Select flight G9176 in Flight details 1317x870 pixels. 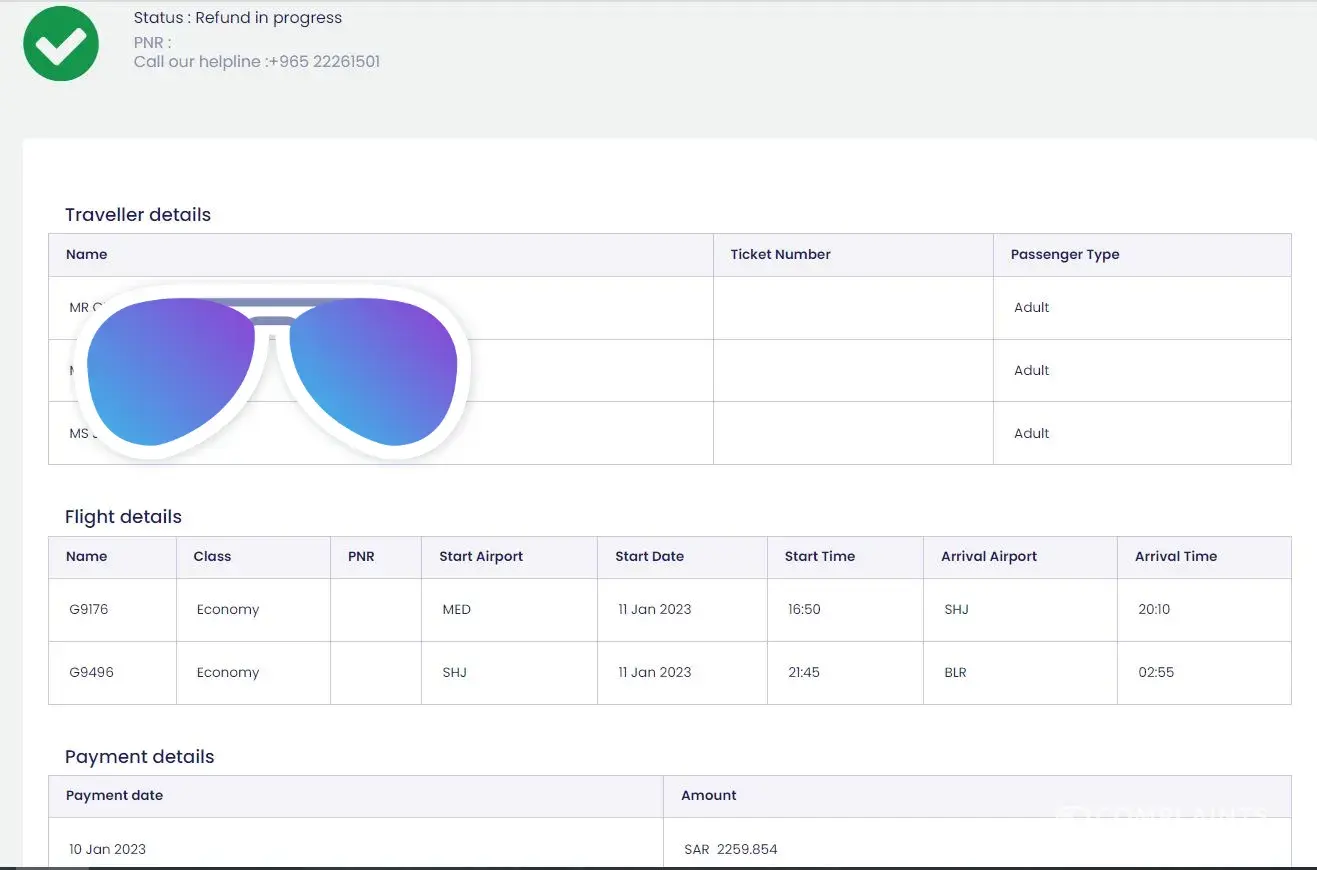coord(89,610)
